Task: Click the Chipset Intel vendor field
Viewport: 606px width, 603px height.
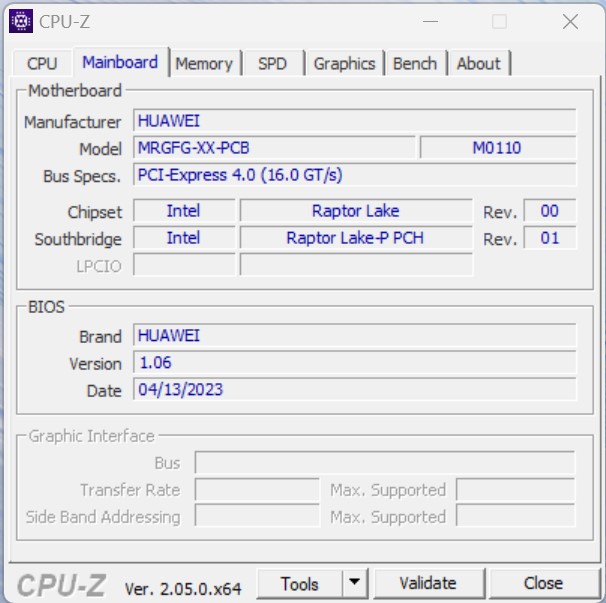Action: coord(184,211)
